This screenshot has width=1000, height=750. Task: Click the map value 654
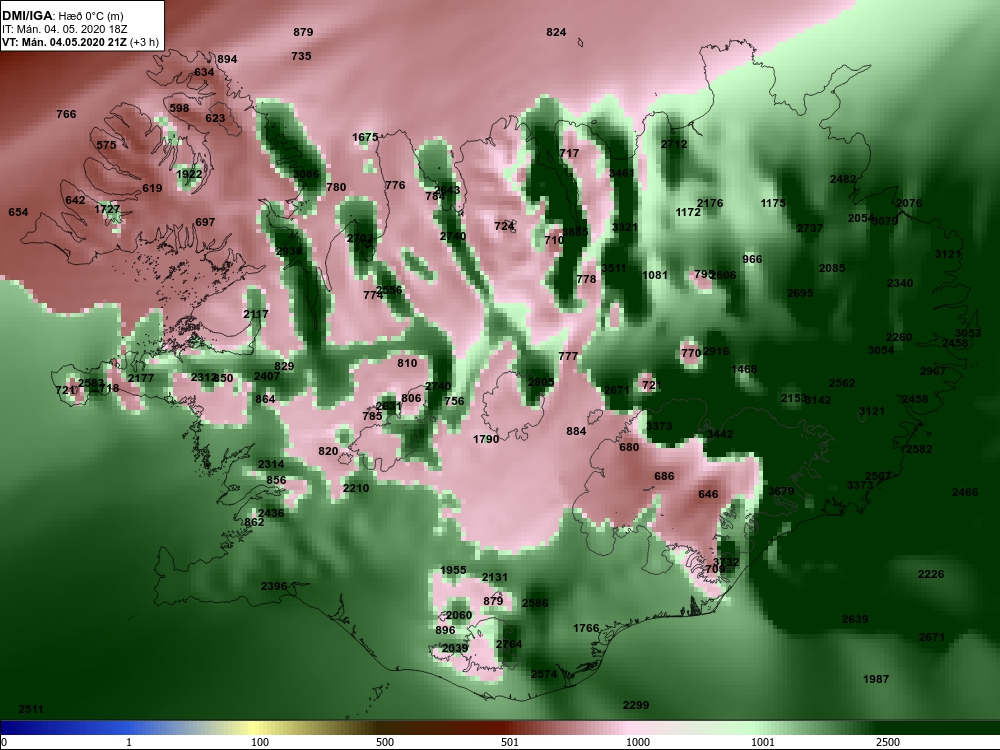tap(18, 212)
